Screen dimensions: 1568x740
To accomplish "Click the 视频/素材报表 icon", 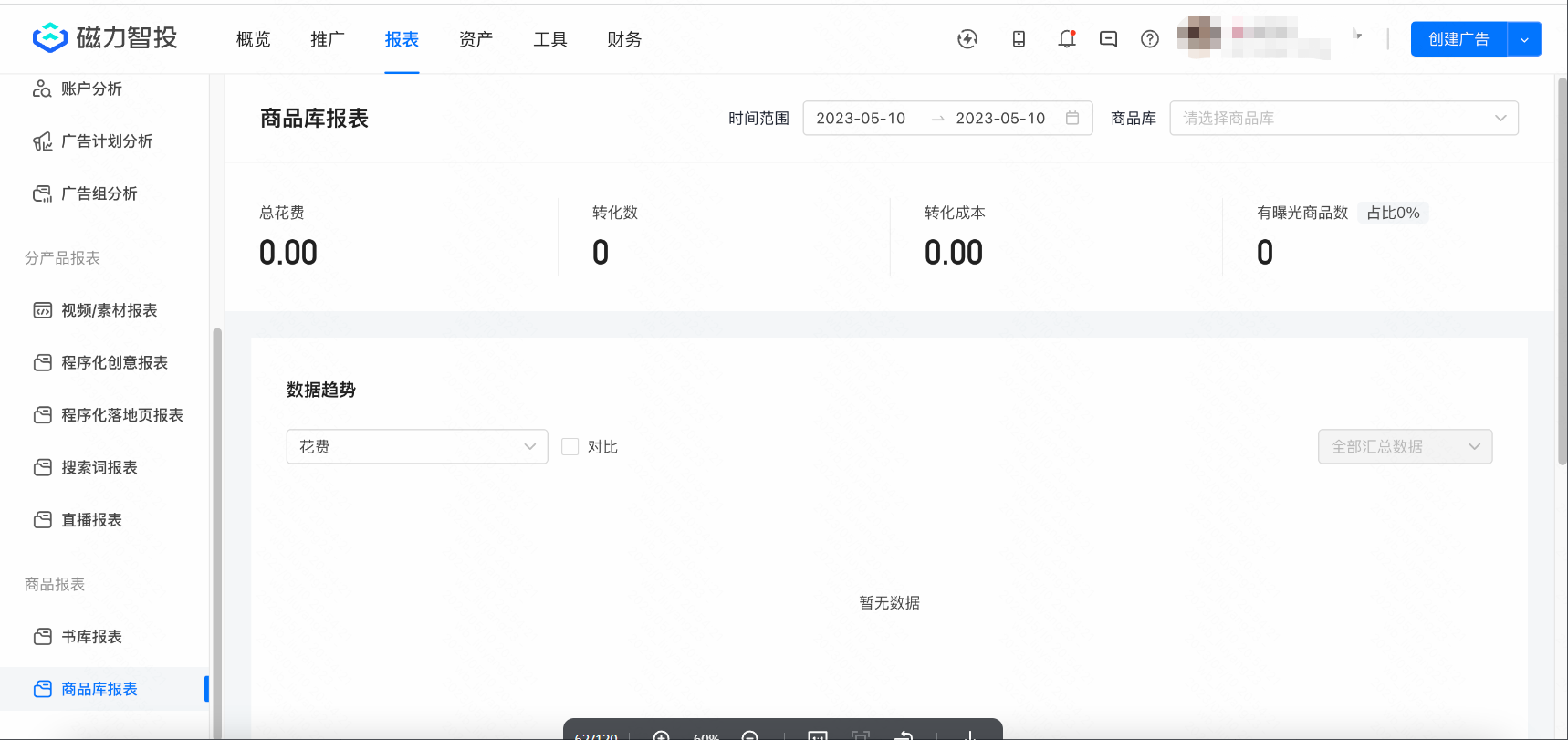I will pos(42,310).
